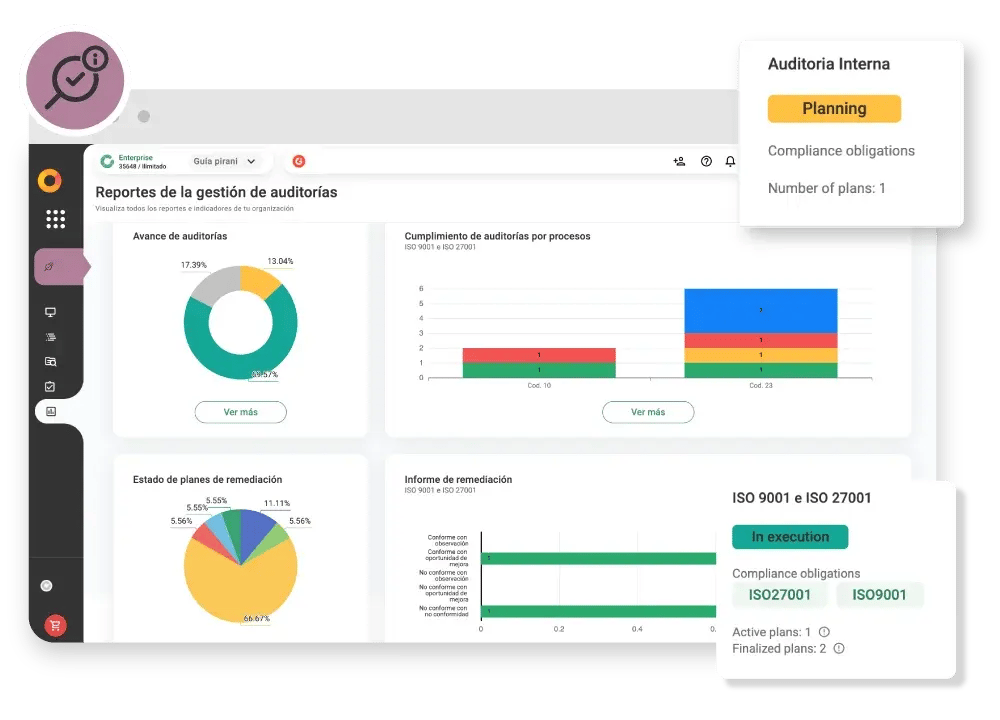Select the checklist clipboard icon in sidebar
Screen dimensions: 1000x720
click(x=51, y=386)
